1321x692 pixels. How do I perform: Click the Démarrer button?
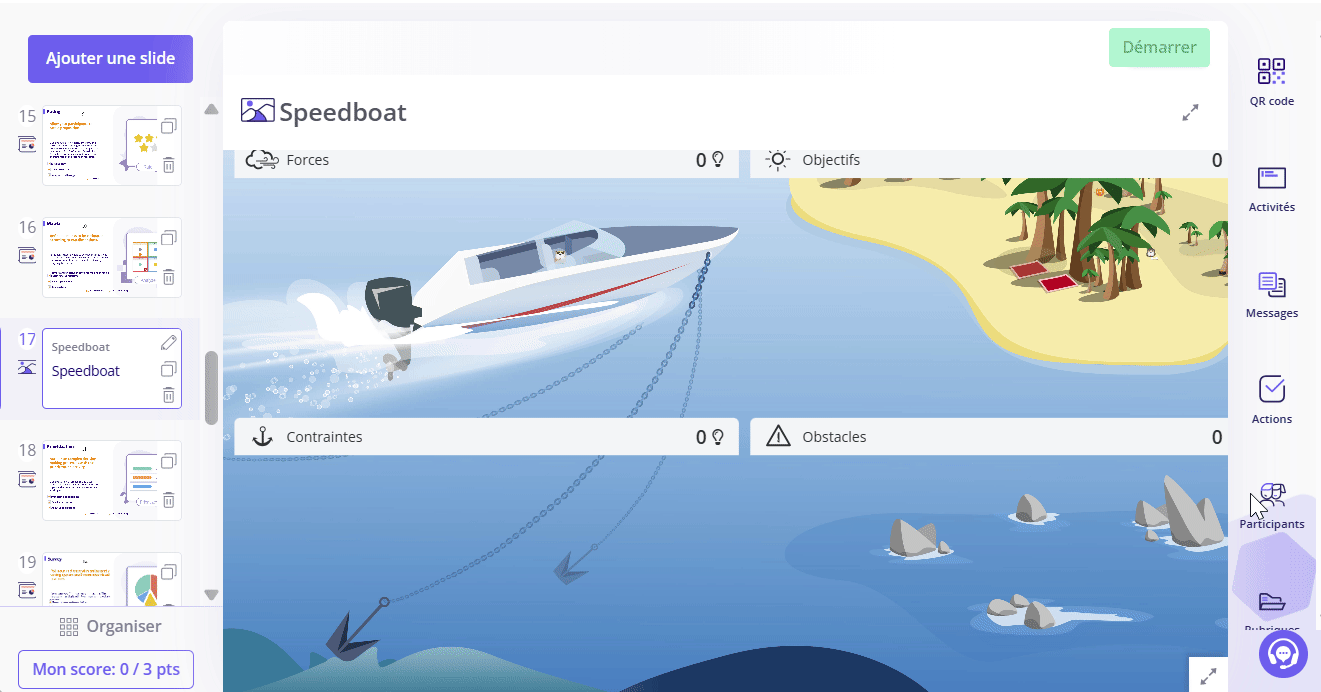click(x=1159, y=47)
